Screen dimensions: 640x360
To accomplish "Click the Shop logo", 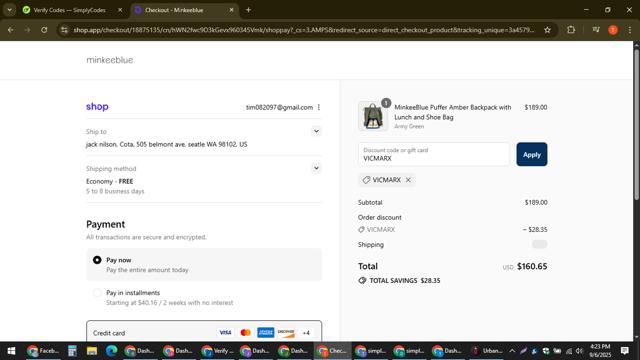I will pyautogui.click(x=97, y=107).
